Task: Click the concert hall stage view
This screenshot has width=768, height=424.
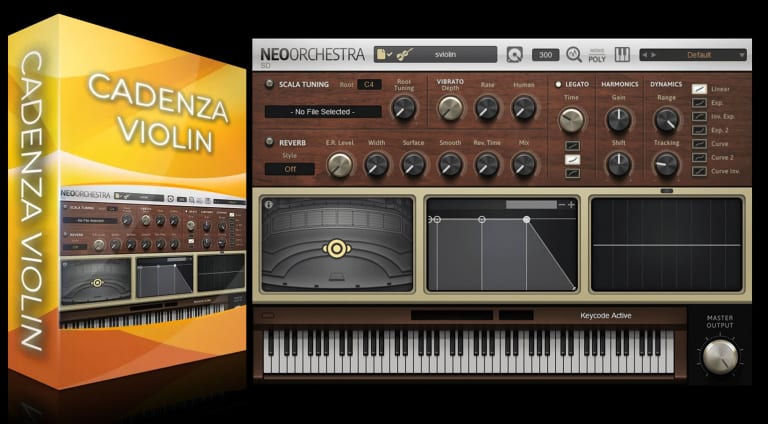Action: [337, 244]
